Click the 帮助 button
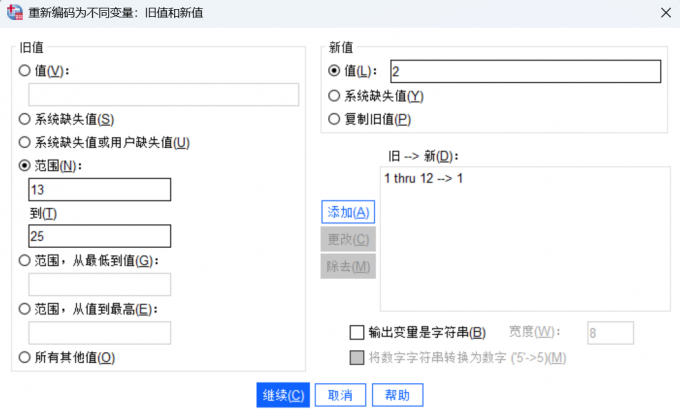This screenshot has width=680, height=414. pos(397,395)
